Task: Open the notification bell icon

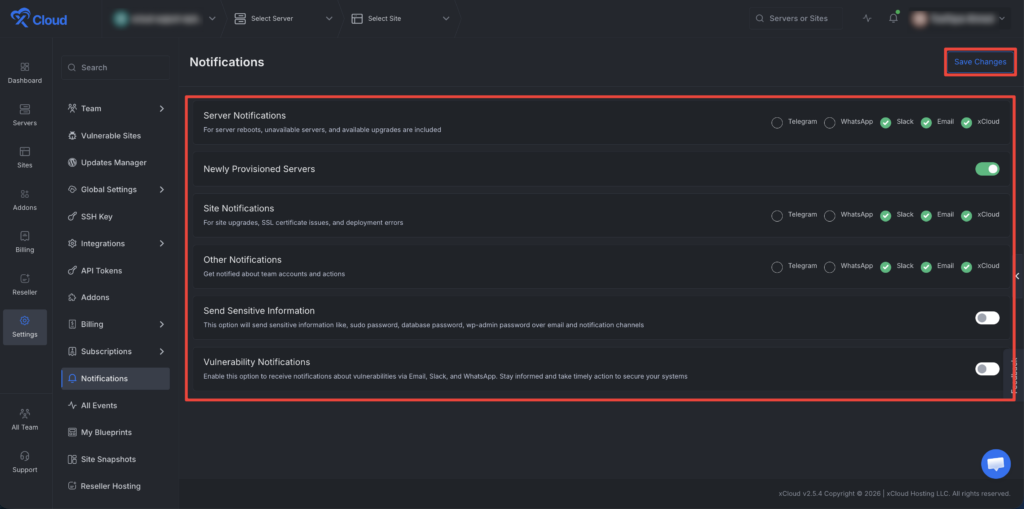Action: coord(893,18)
